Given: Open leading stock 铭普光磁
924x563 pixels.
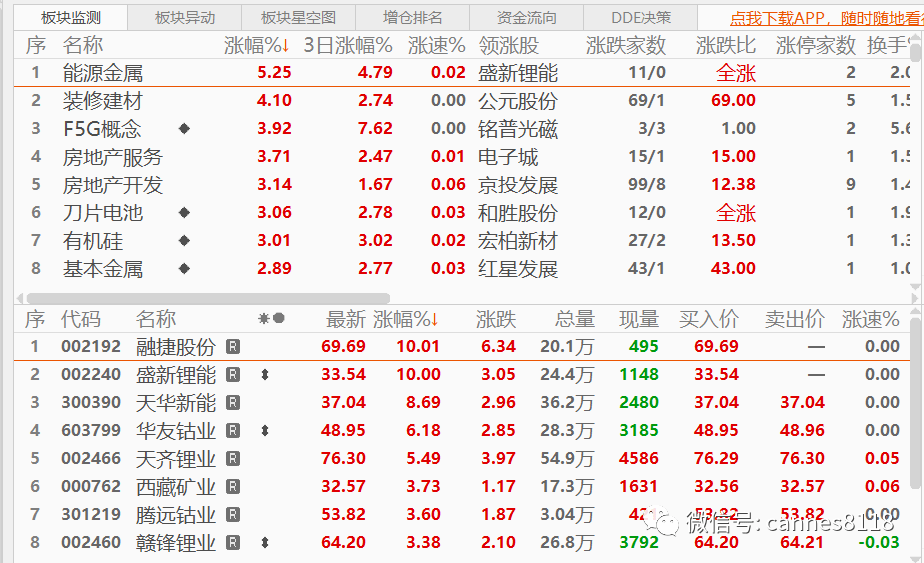Looking at the screenshot, I should click(x=518, y=129).
